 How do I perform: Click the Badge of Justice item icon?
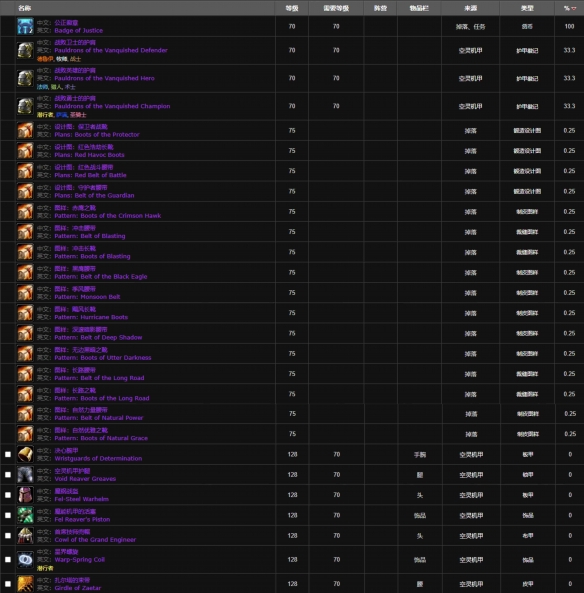pyautogui.click(x=25, y=26)
